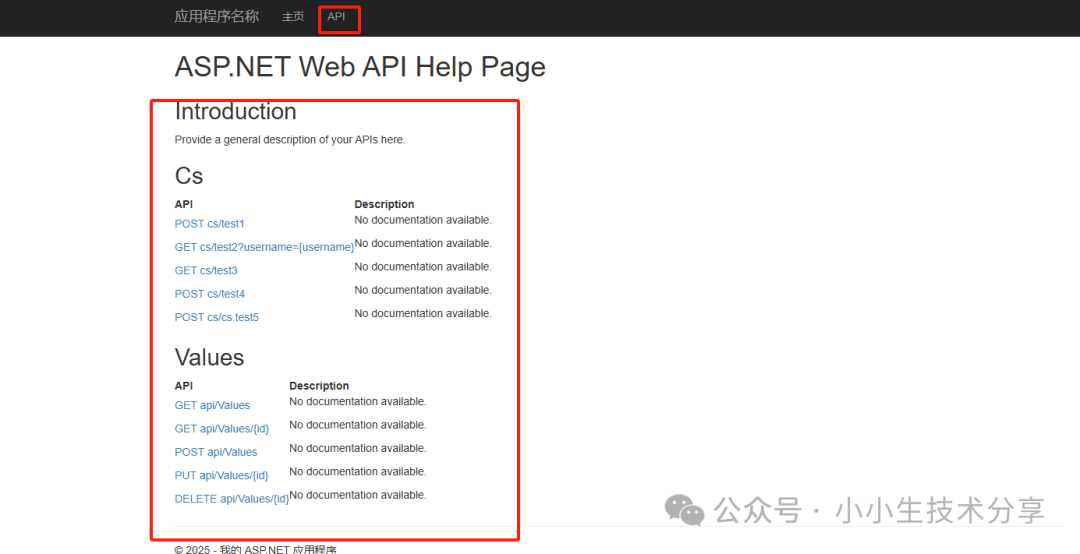
Task: Click the WeChat logo icon in watermark
Action: click(685, 511)
